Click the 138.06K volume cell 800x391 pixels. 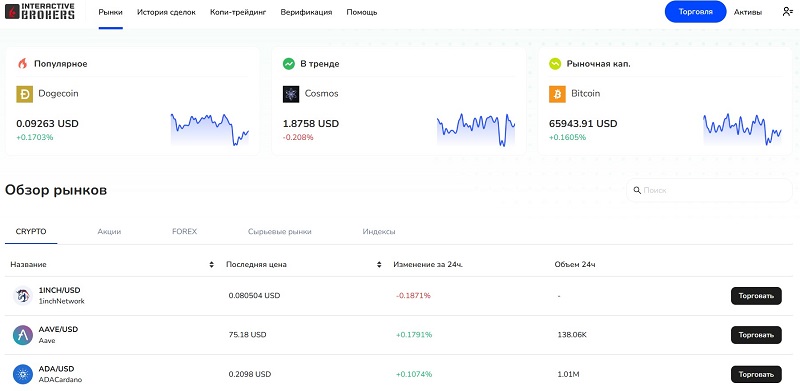572,335
